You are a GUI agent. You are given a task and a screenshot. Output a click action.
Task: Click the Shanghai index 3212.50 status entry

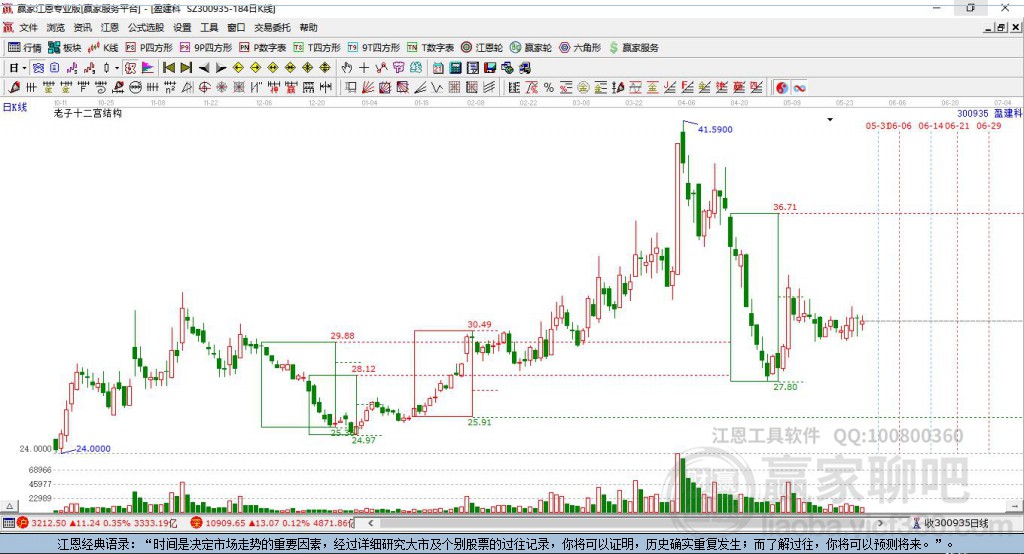pyautogui.click(x=97, y=523)
